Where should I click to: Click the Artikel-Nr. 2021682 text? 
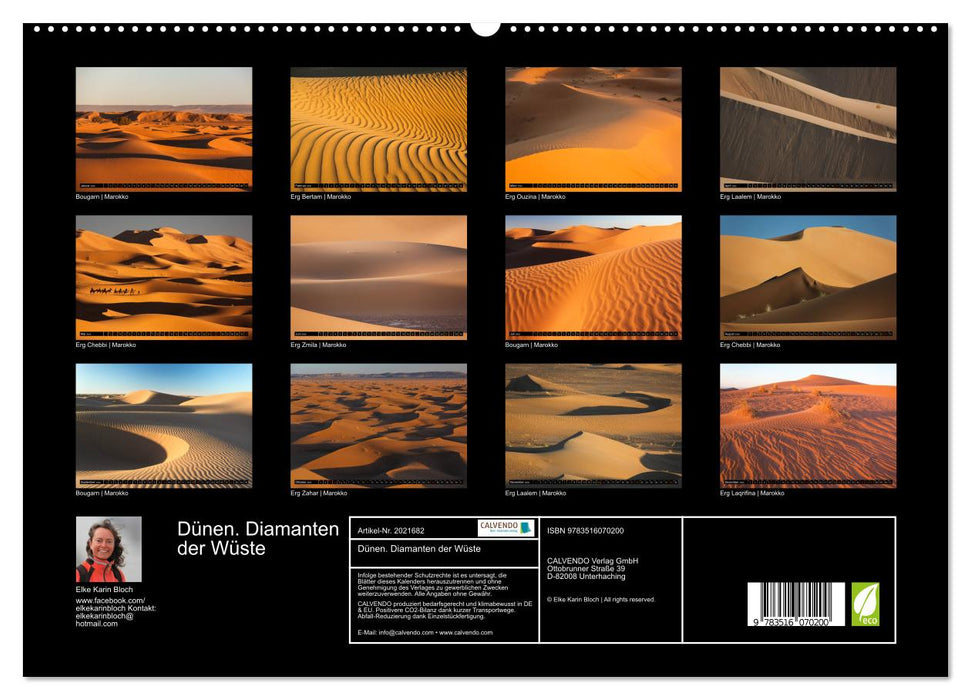coord(392,530)
